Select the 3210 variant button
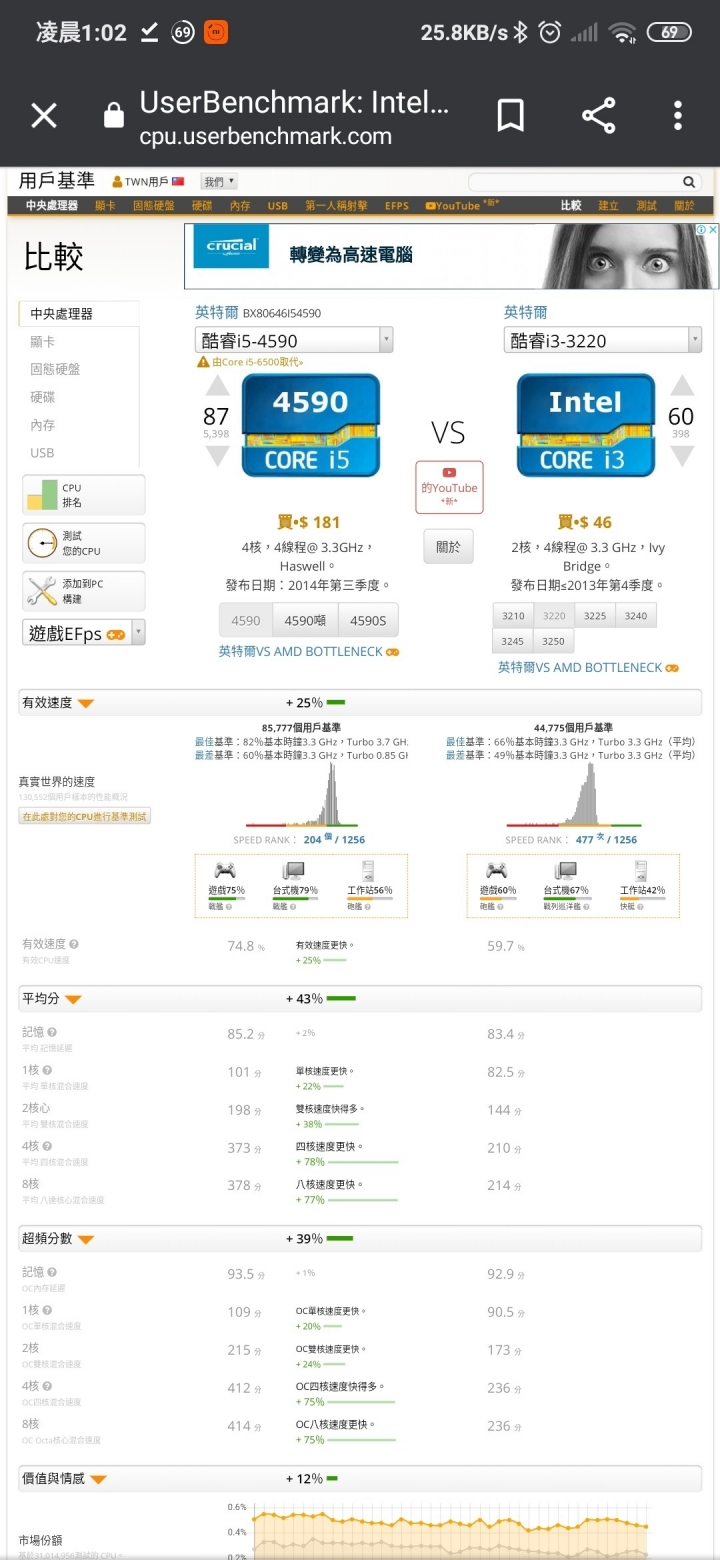The width and height of the screenshot is (720, 1560). pyautogui.click(x=513, y=616)
